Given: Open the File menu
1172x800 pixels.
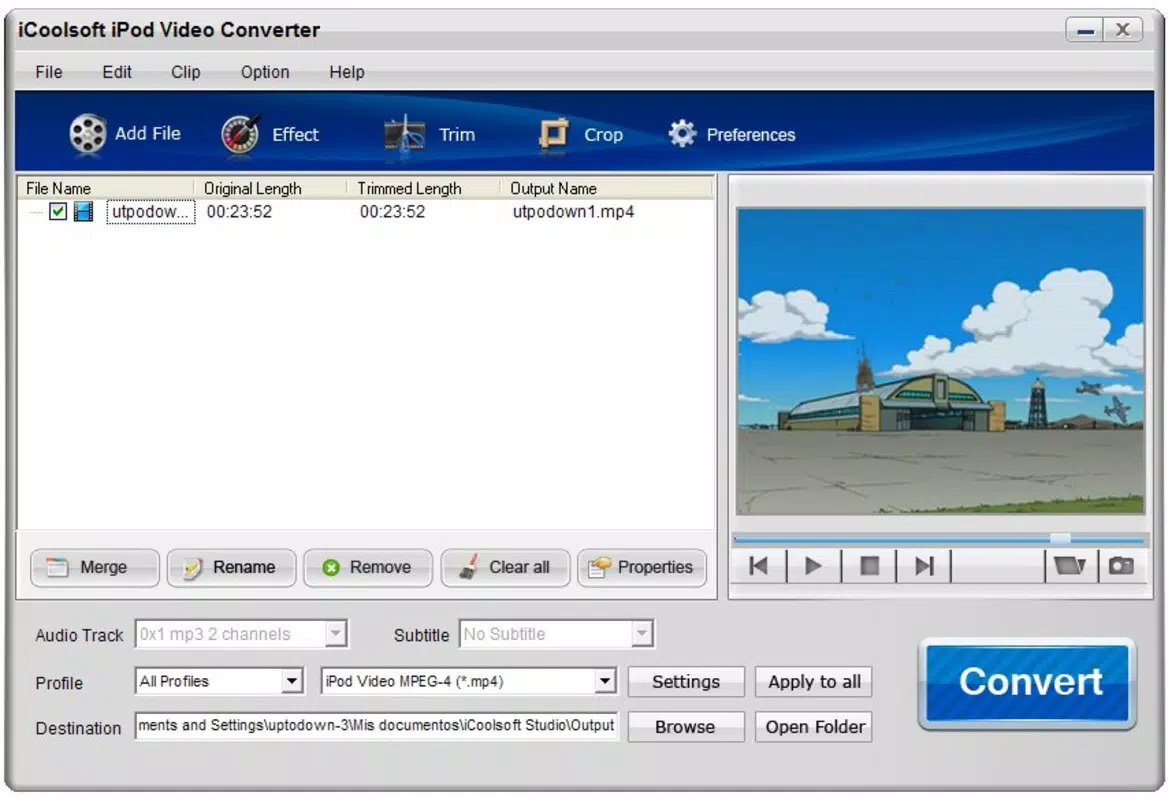Looking at the screenshot, I should pos(49,72).
